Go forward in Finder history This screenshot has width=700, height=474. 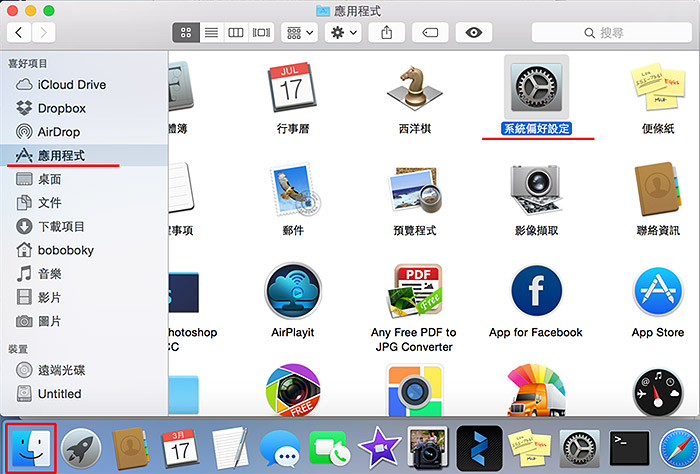pyautogui.click(x=43, y=32)
